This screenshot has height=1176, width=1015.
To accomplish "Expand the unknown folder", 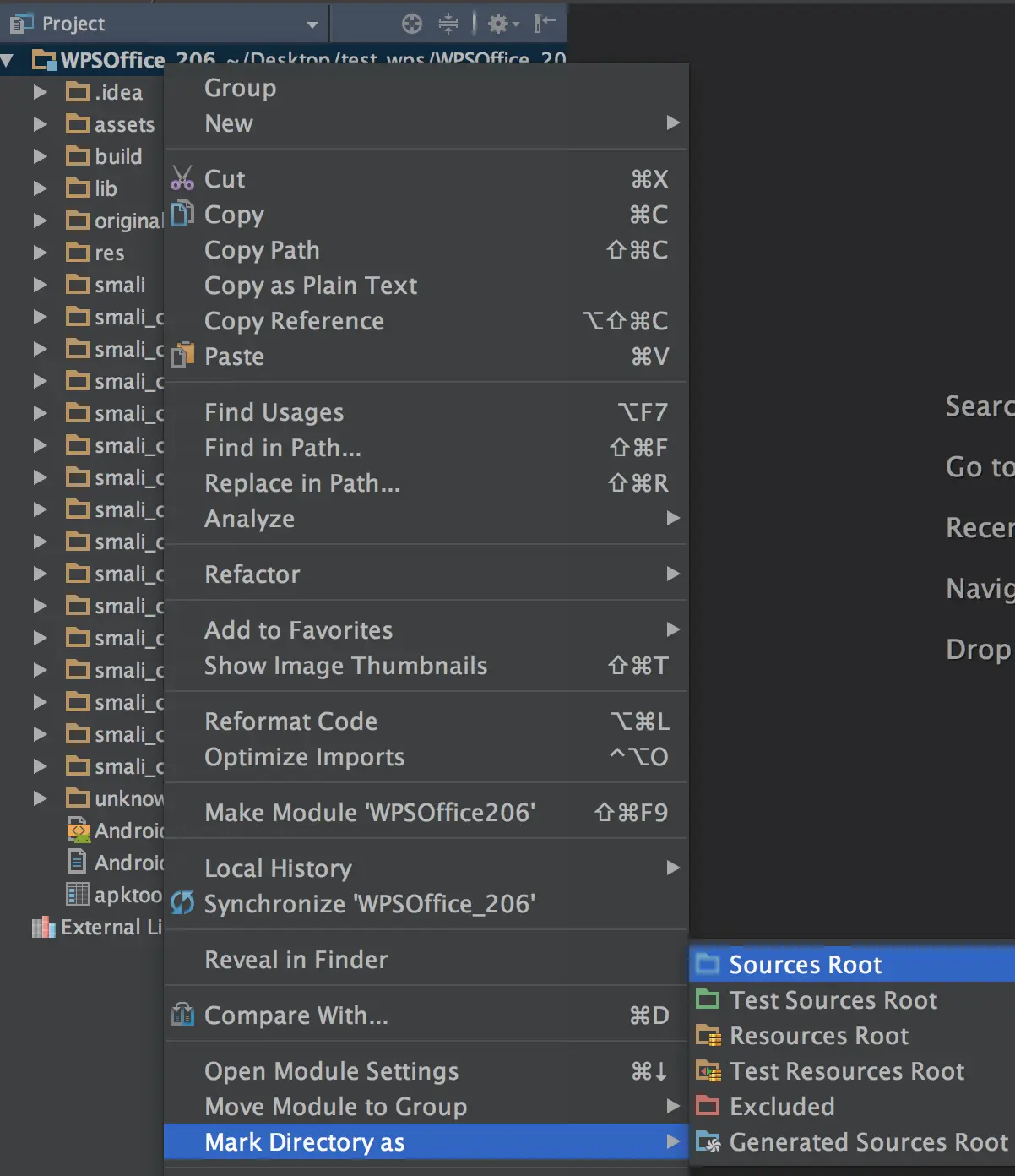I will click(40, 798).
